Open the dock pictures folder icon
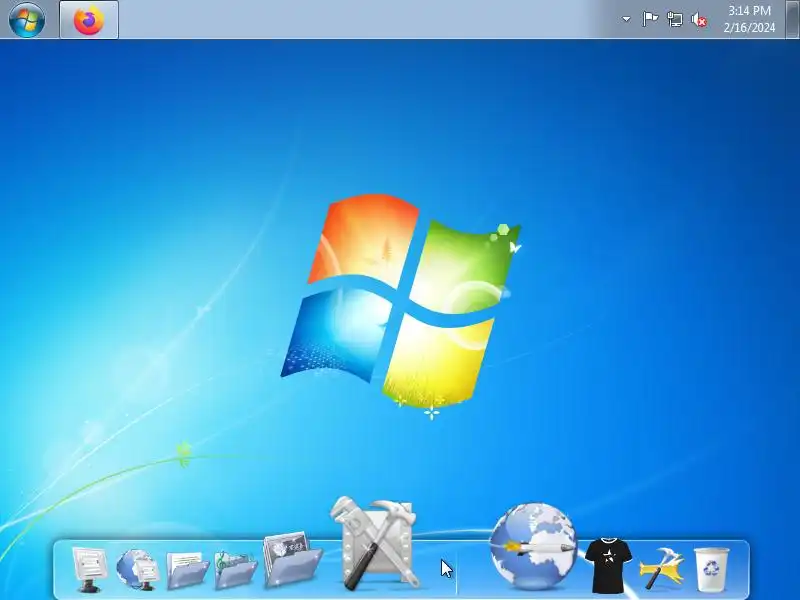800x600 pixels. coord(292,559)
